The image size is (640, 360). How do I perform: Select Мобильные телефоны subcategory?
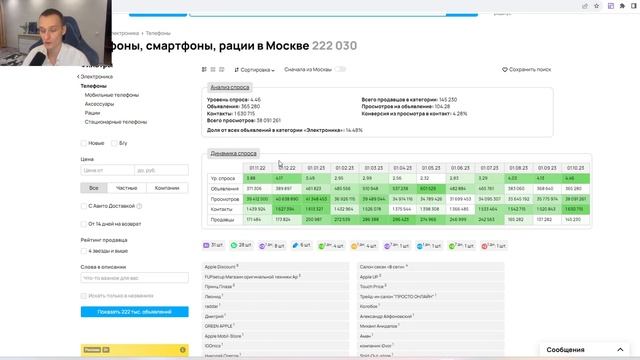point(112,95)
